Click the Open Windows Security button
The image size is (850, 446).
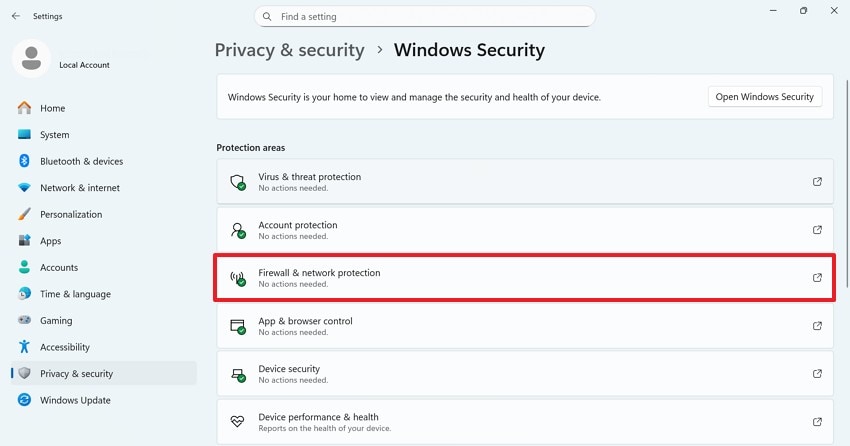pos(765,97)
